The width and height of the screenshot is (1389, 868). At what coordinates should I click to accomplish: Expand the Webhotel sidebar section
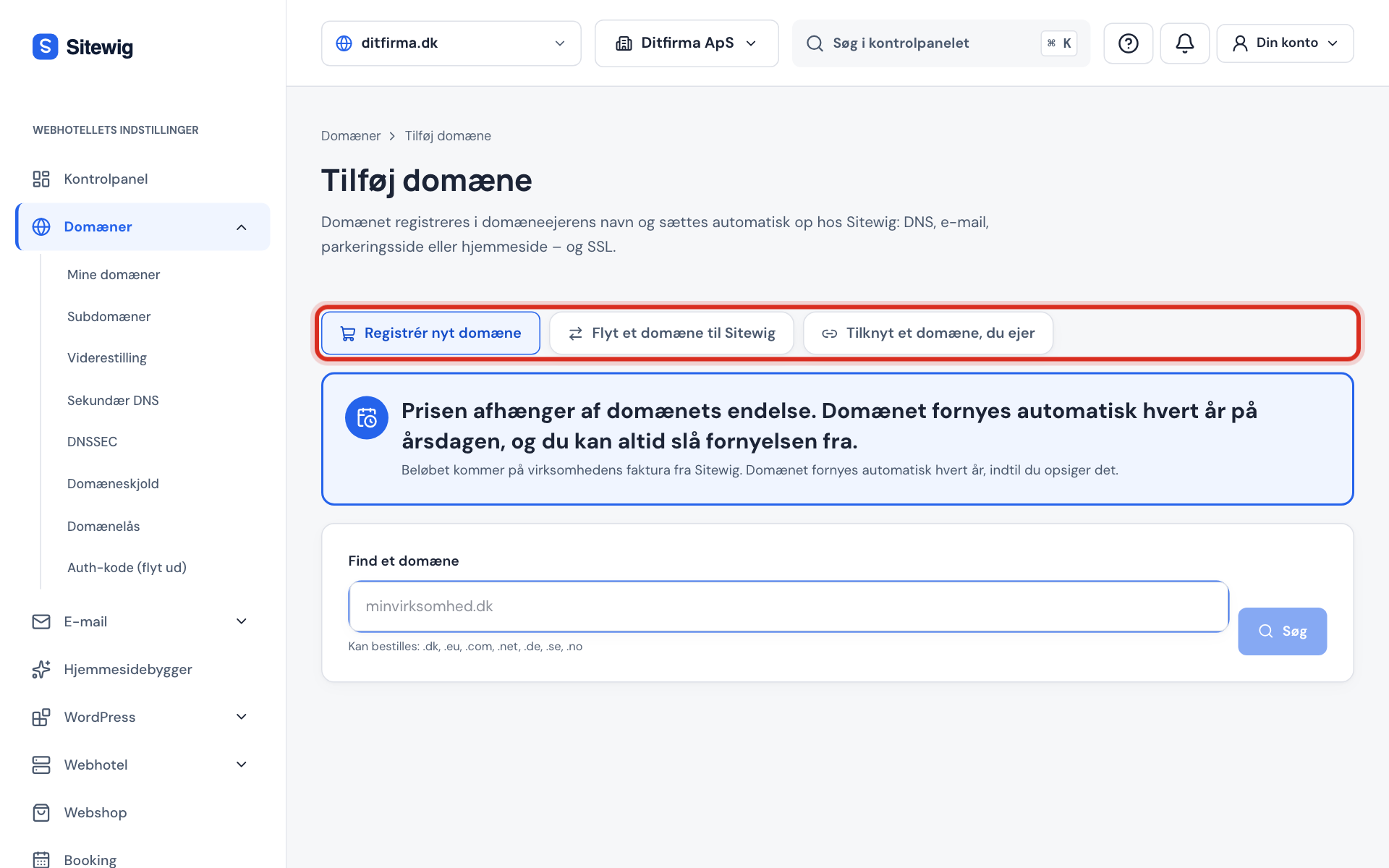click(x=242, y=765)
